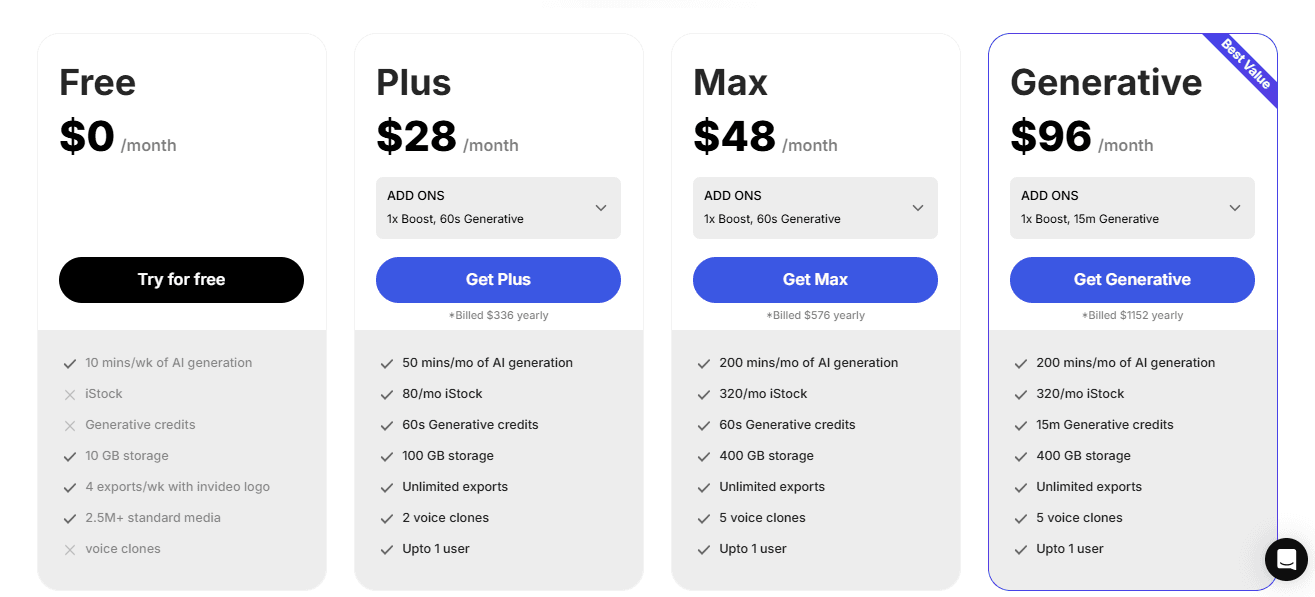Click checkmark beside 320/mo iStock in Max
Screen dimensions: 1315x597
[x=704, y=393]
